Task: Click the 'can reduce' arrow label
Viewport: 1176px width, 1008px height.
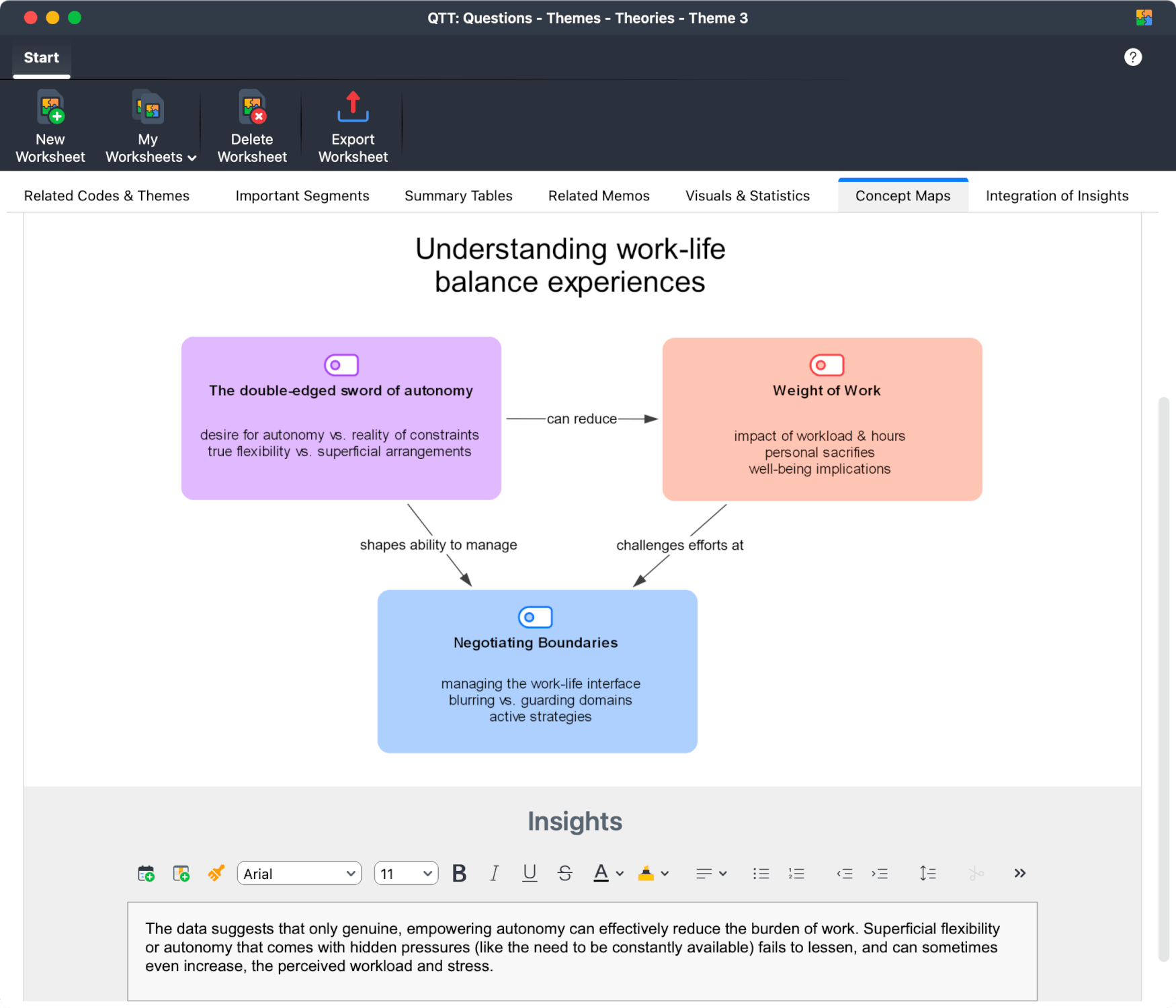Action: click(581, 419)
